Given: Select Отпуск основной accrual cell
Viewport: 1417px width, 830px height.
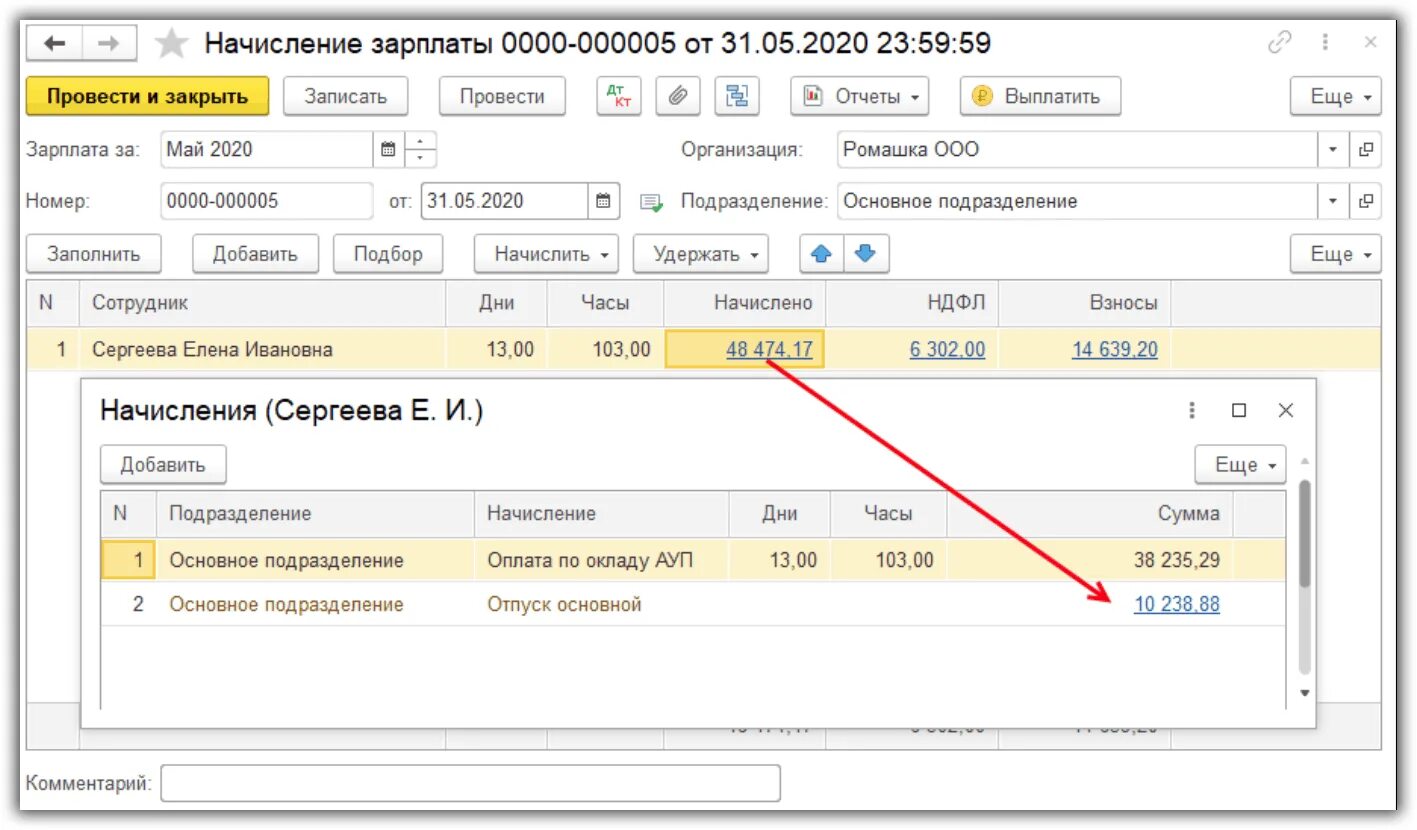Looking at the screenshot, I should pyautogui.click(x=601, y=604).
